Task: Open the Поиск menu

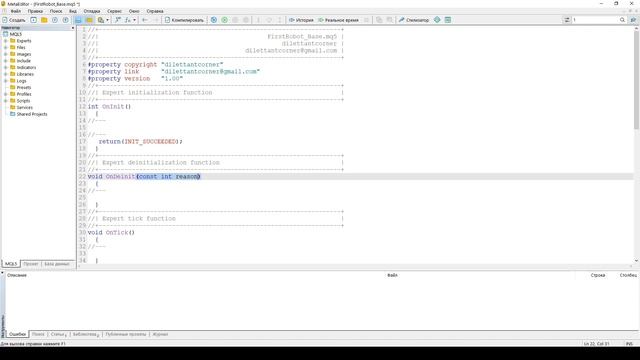Action: tap(56, 11)
